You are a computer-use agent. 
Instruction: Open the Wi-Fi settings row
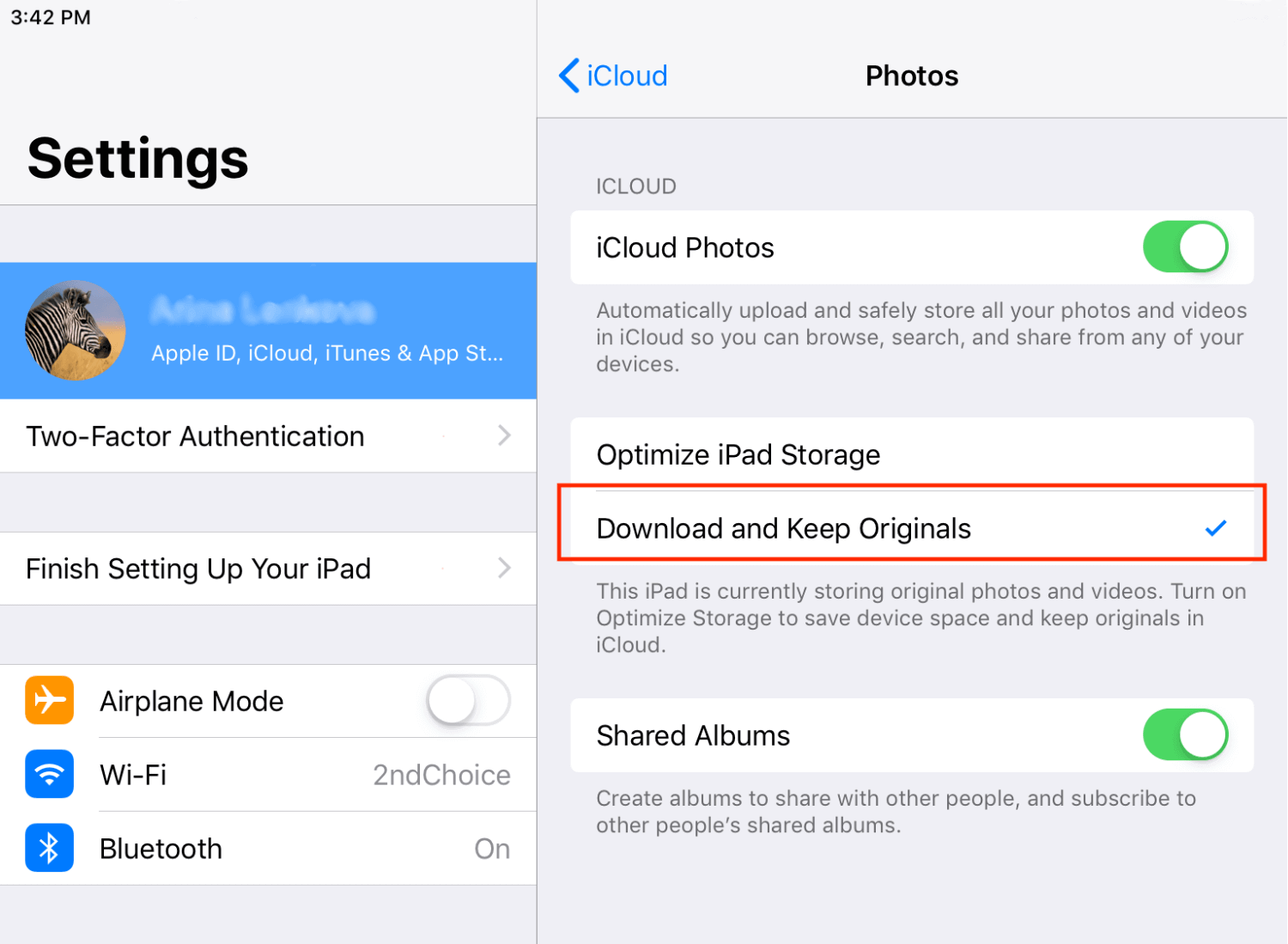[x=258, y=775]
